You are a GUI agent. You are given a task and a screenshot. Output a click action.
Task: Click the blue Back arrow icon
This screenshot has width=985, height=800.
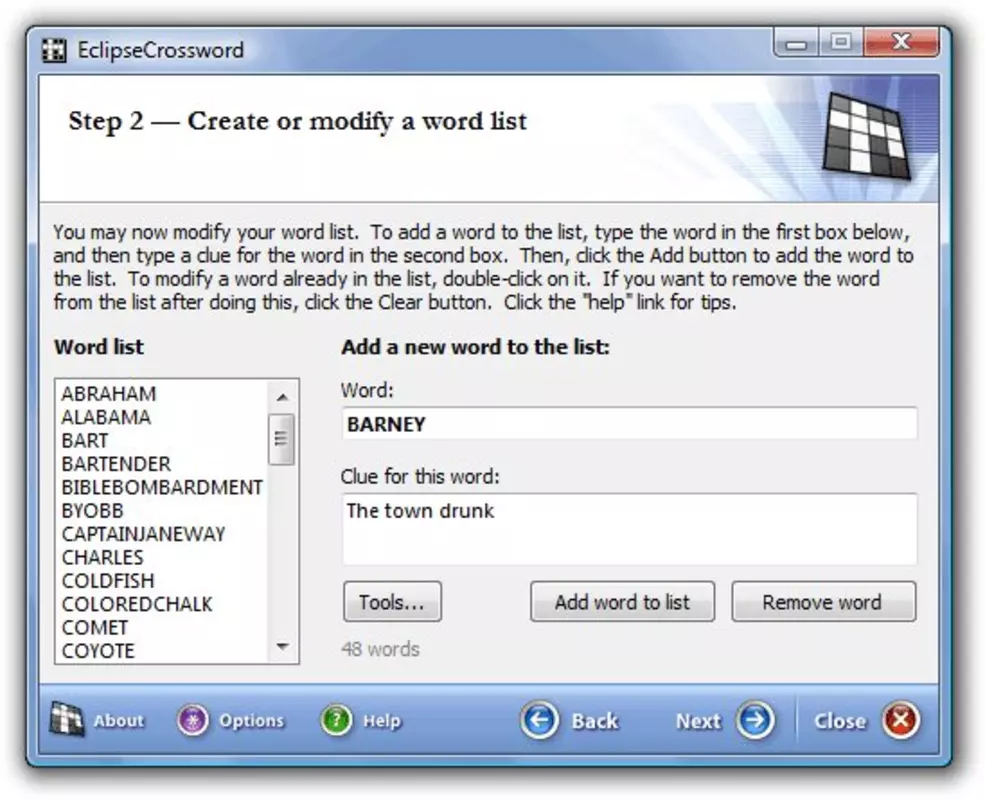point(539,720)
